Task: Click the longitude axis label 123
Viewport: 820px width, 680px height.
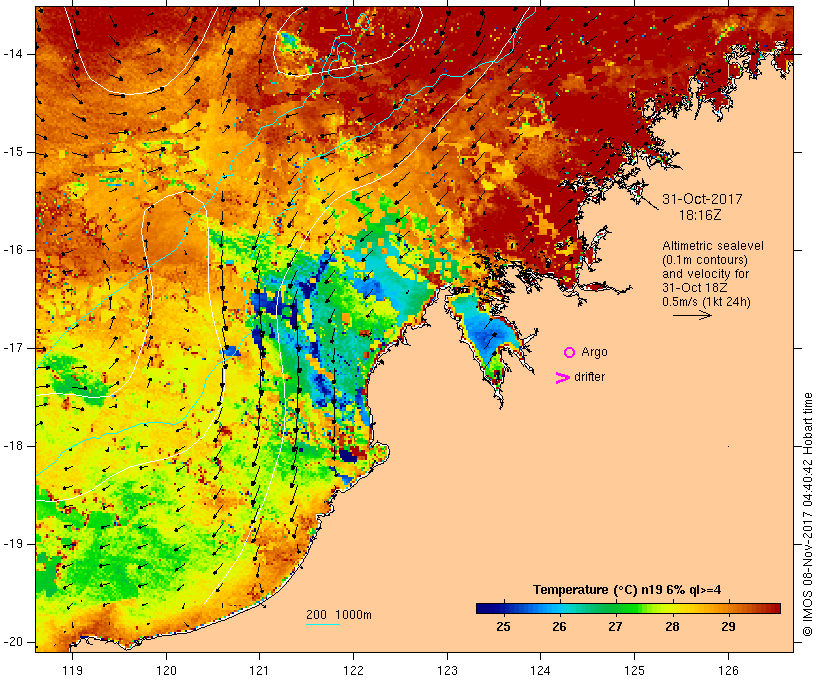Action: [447, 670]
